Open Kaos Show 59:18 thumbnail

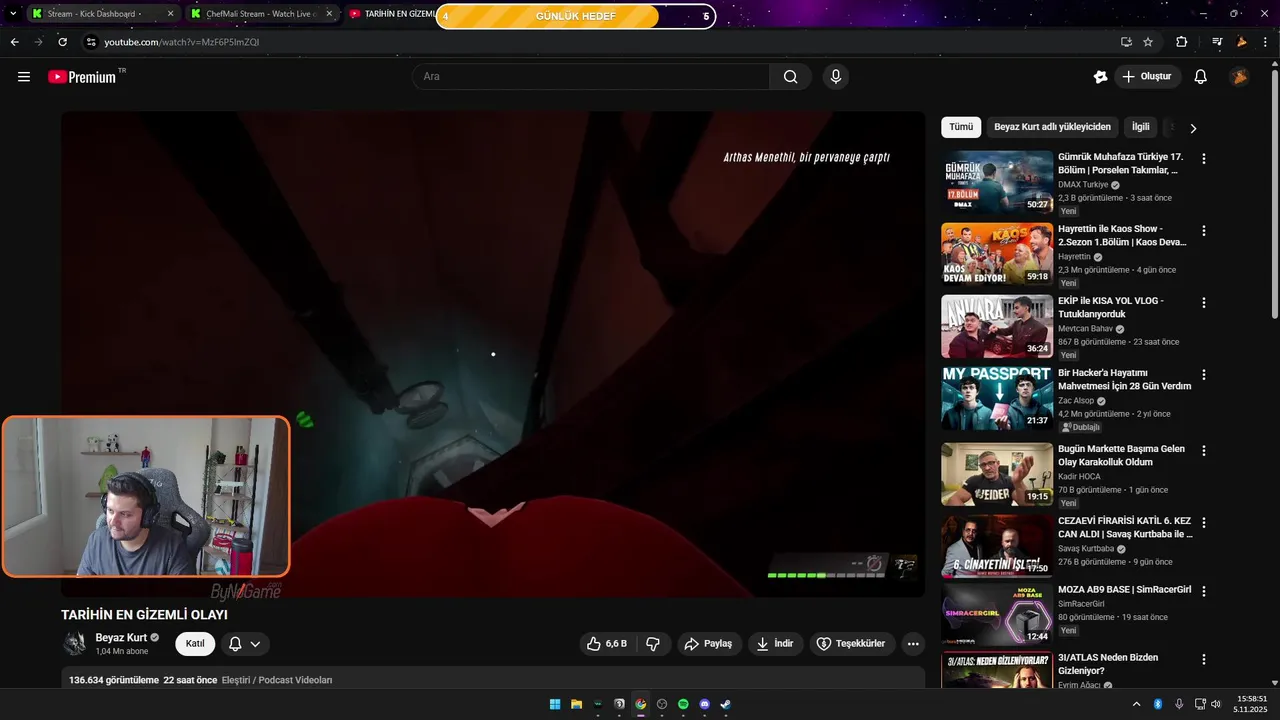click(x=997, y=254)
